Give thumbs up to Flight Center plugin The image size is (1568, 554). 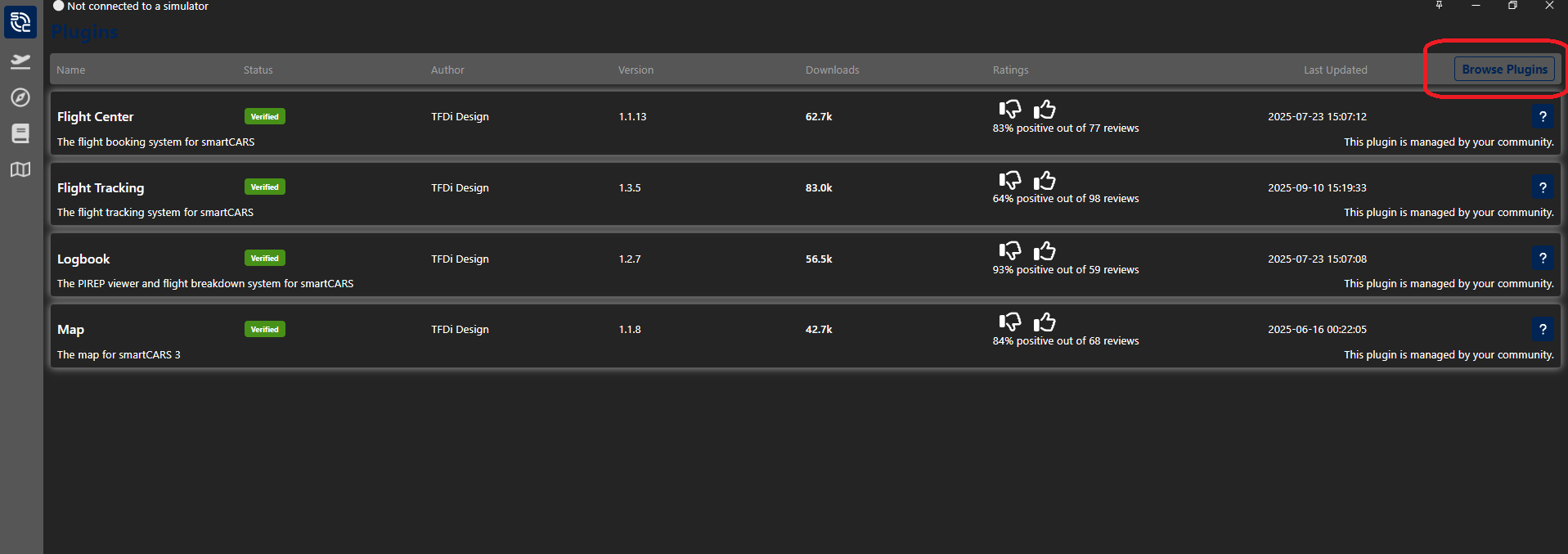[1045, 109]
